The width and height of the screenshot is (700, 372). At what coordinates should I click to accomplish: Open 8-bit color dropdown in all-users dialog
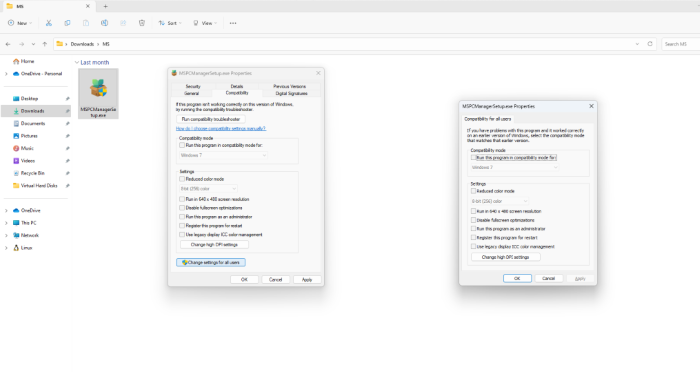(500, 201)
